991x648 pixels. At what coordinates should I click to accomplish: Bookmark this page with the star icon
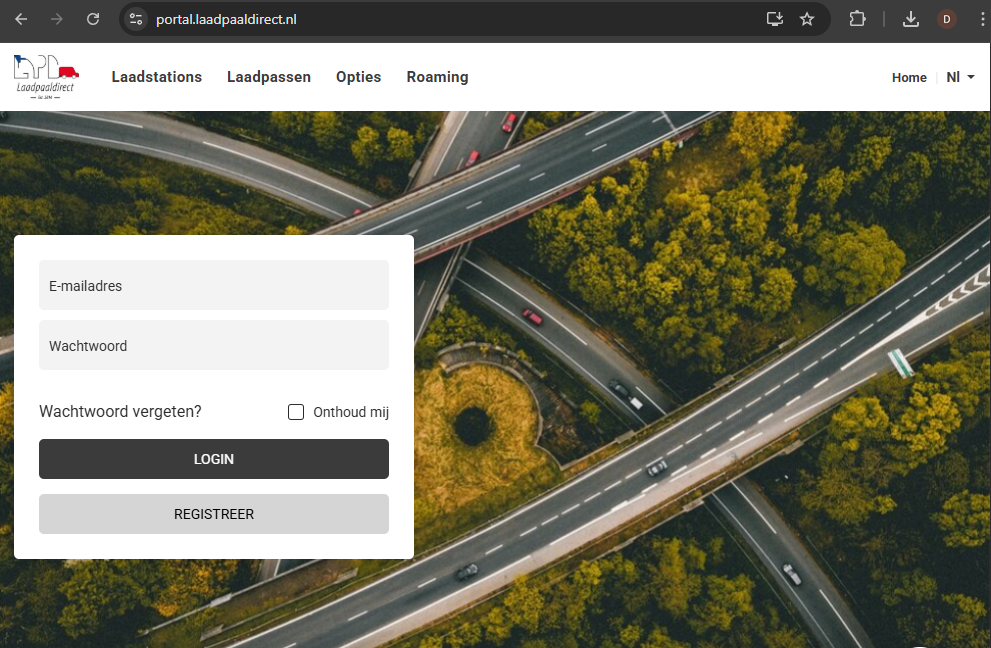pyautogui.click(x=807, y=19)
